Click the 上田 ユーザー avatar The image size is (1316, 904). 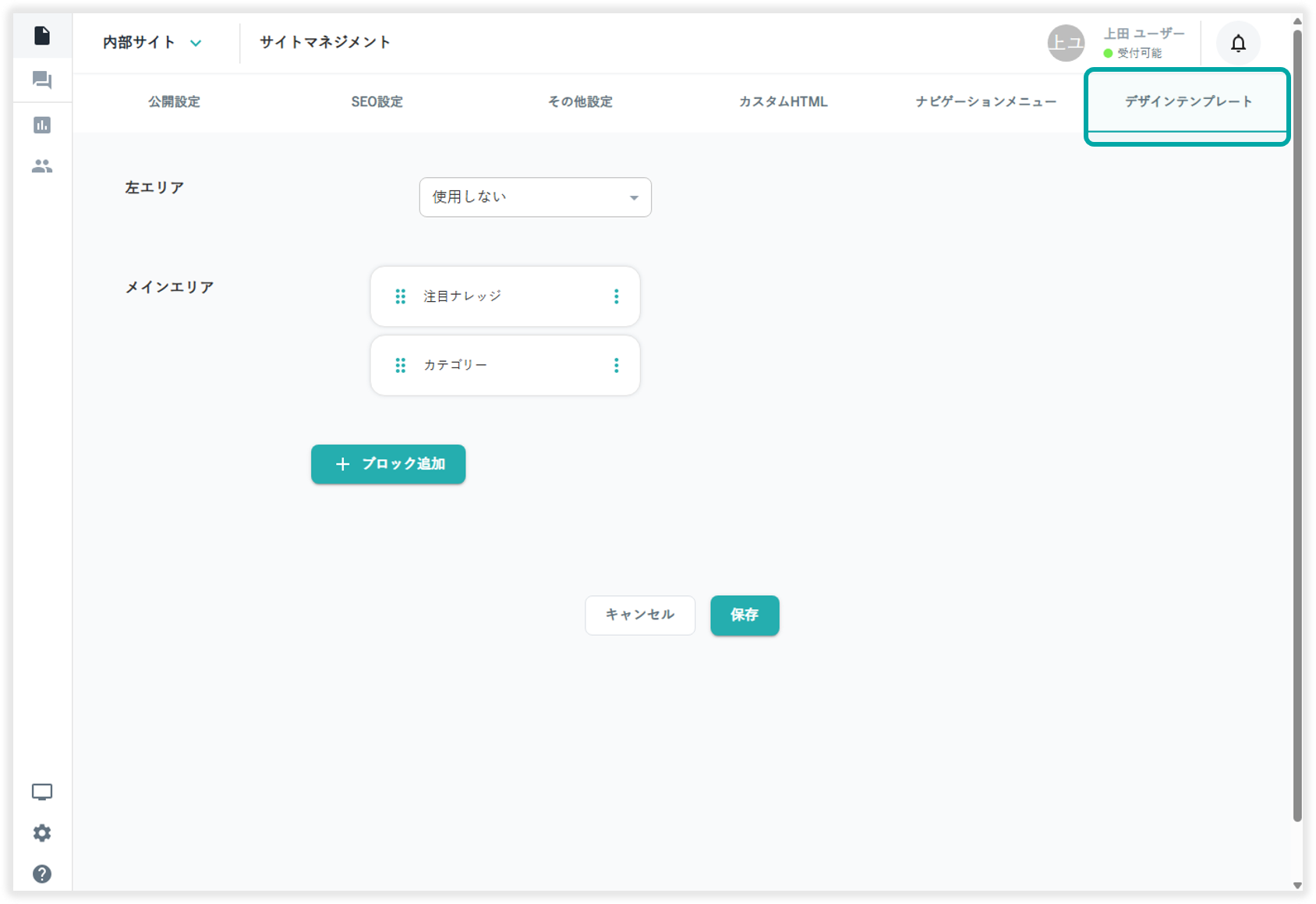tap(1065, 43)
